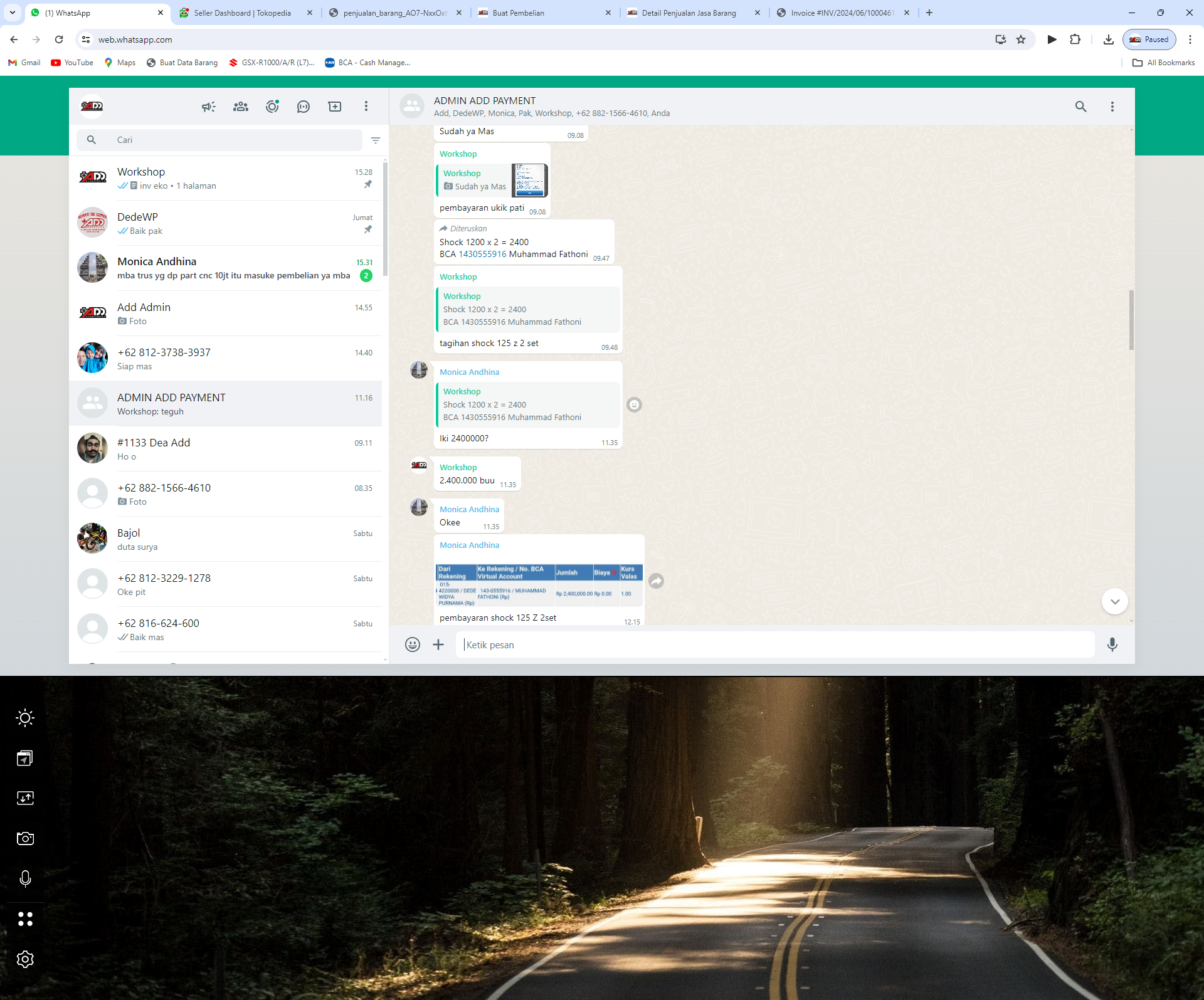Open the Communities icon in sidebar header
The image size is (1204, 1000).
241,107
